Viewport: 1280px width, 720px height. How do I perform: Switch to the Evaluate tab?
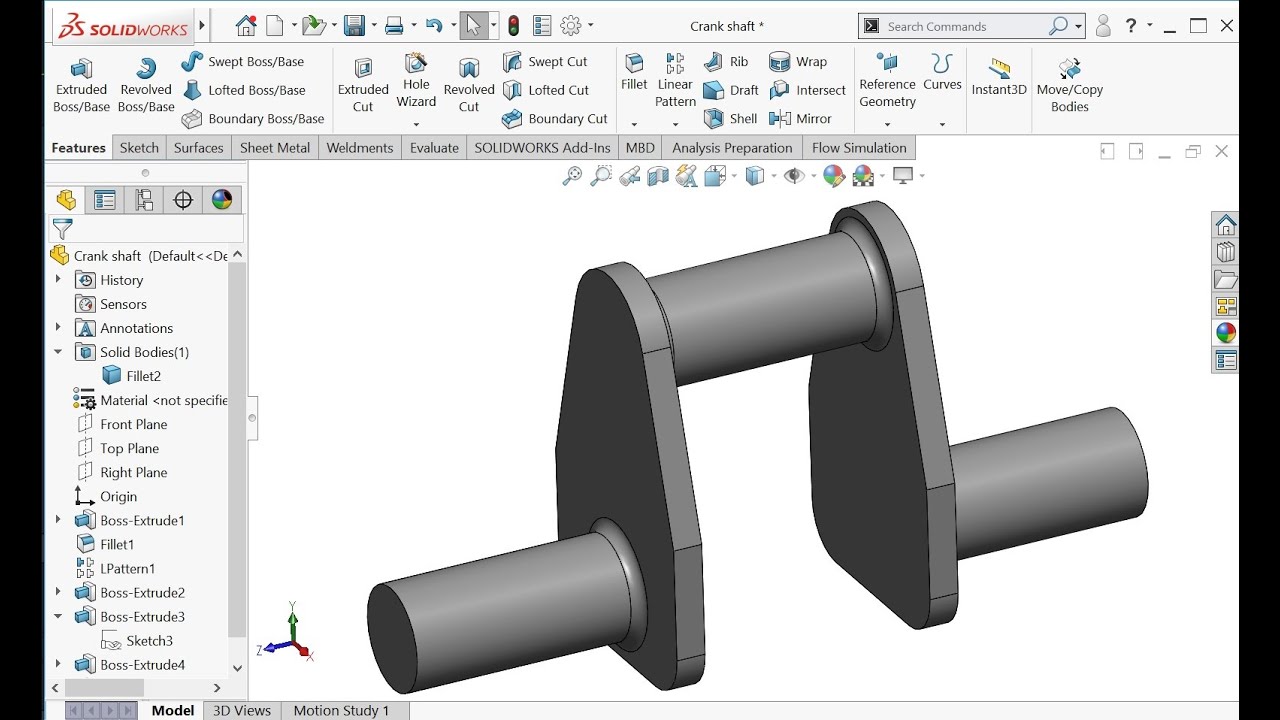coord(434,148)
